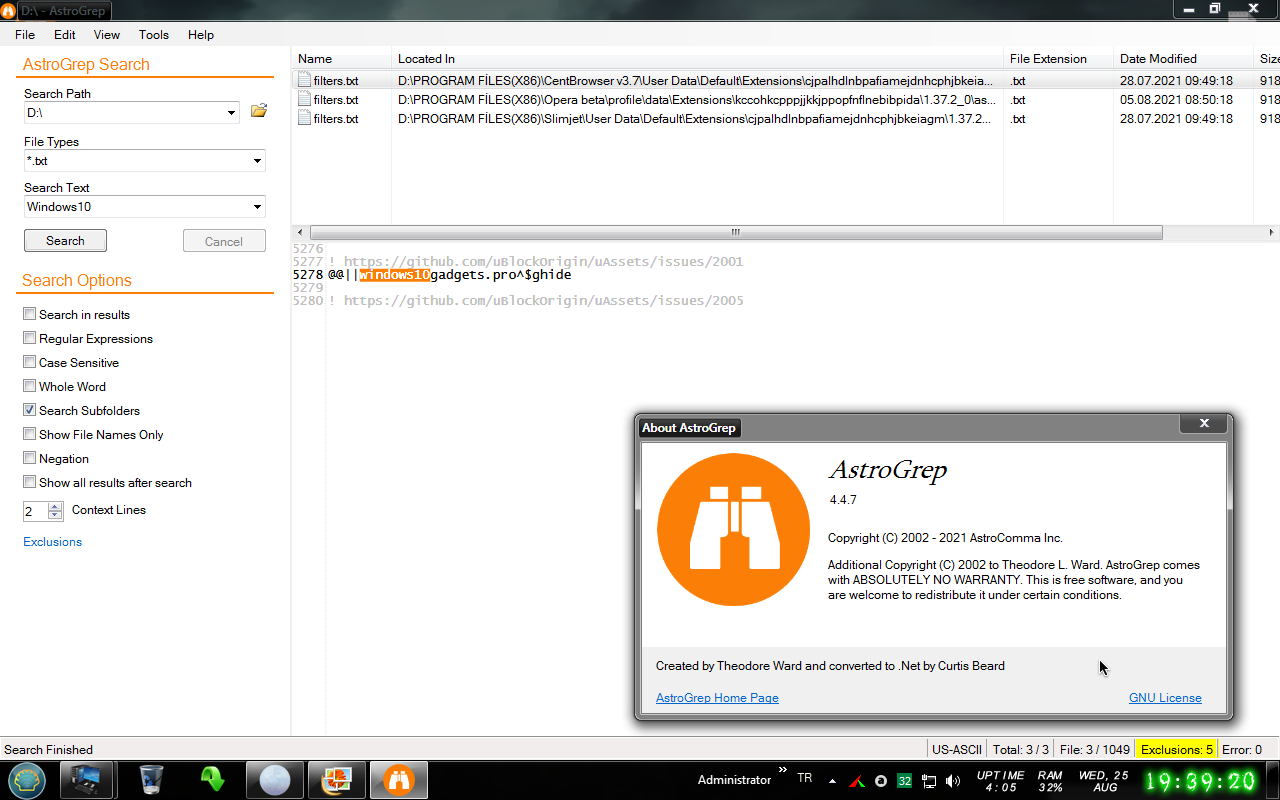Sort results by Name column
1280x800 pixels.
pos(341,59)
